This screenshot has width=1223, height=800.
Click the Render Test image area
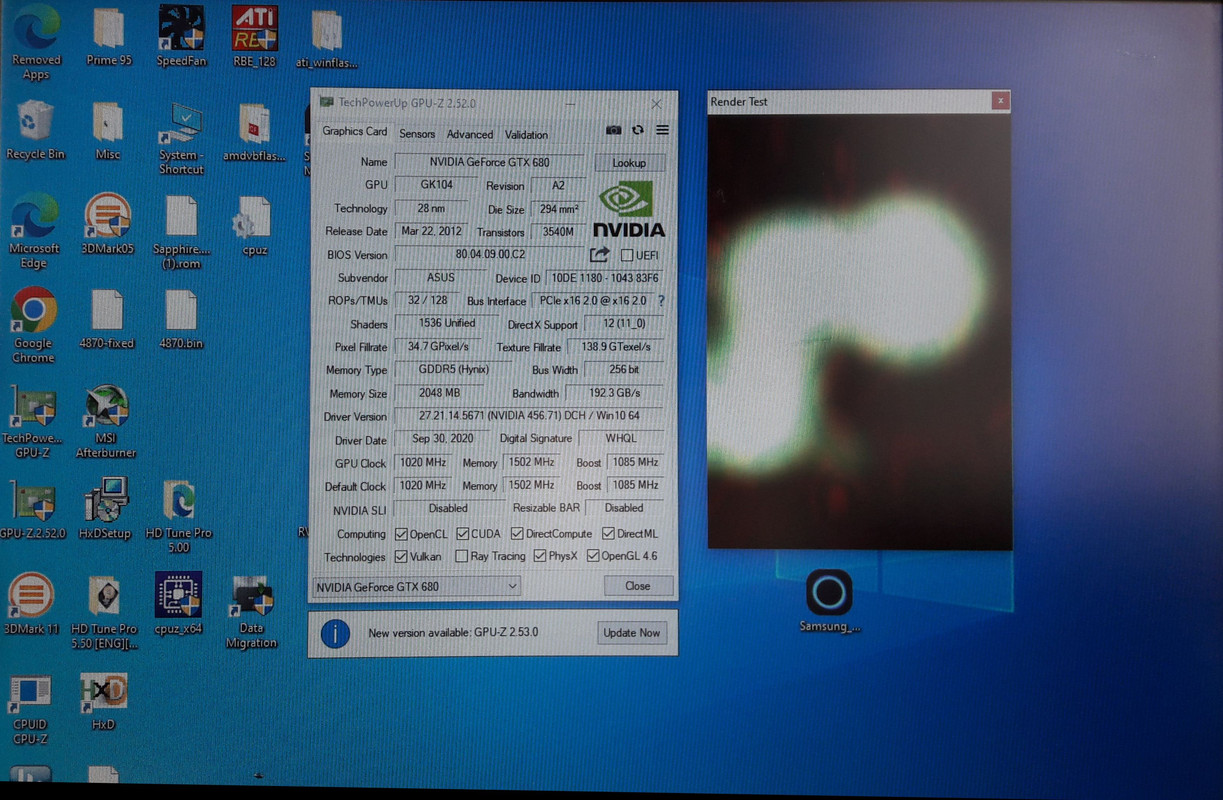point(859,330)
